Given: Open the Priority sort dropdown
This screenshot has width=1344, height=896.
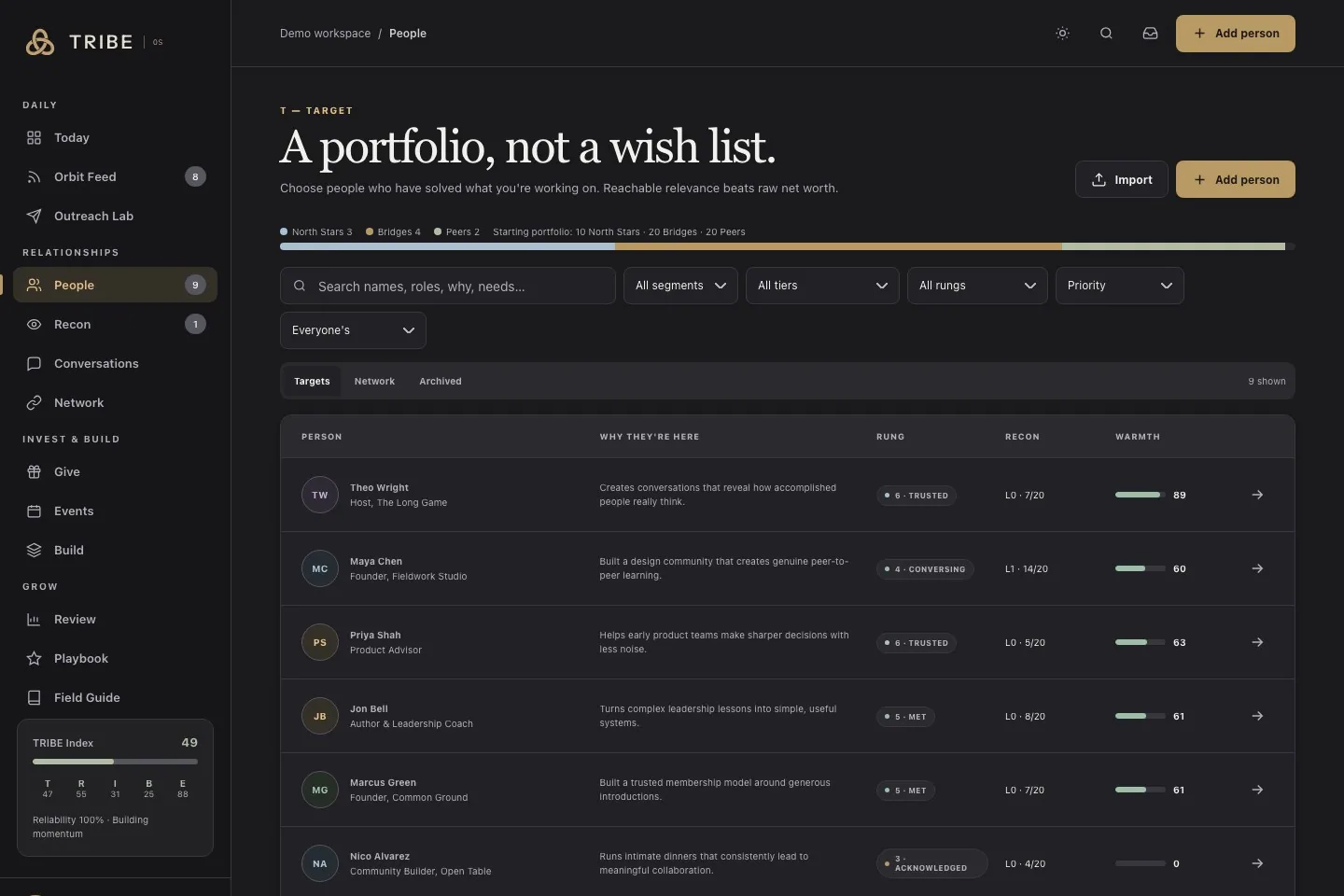Looking at the screenshot, I should 1120,286.
